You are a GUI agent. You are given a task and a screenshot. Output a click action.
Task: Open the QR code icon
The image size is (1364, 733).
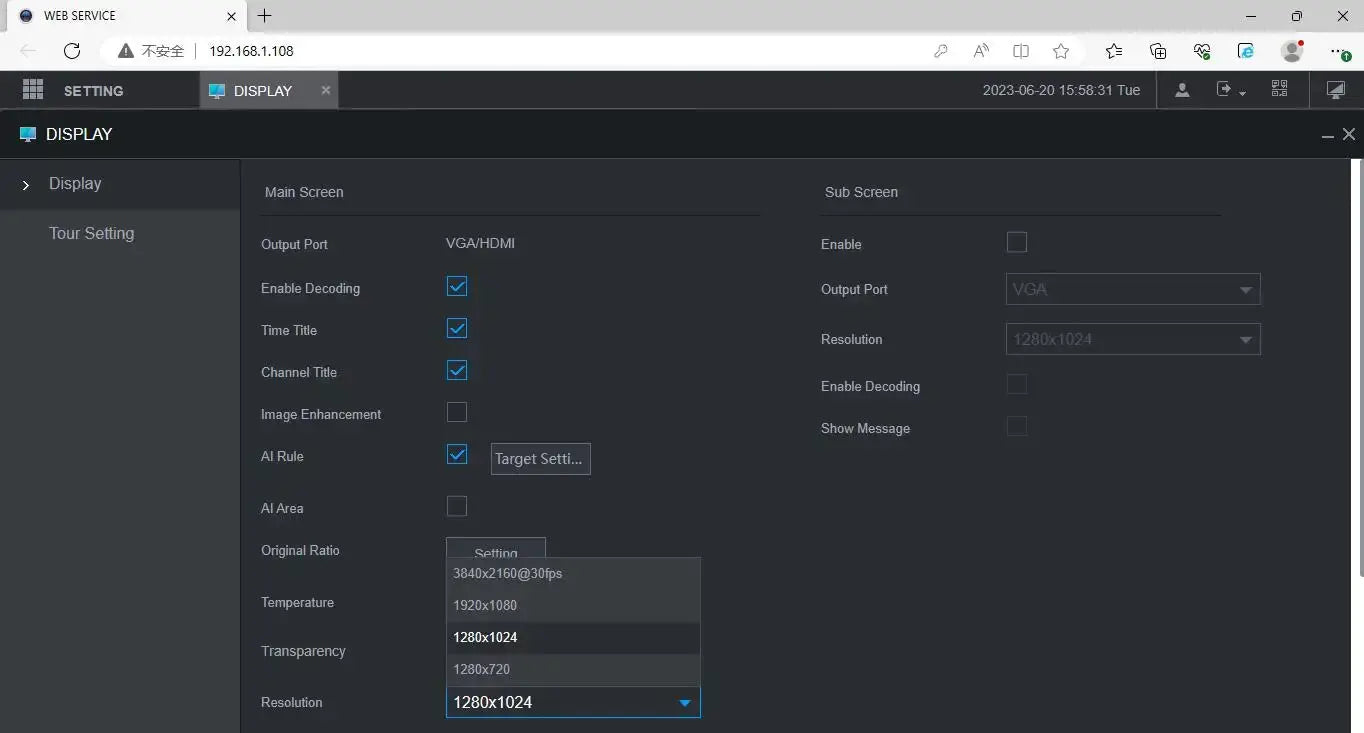1279,90
